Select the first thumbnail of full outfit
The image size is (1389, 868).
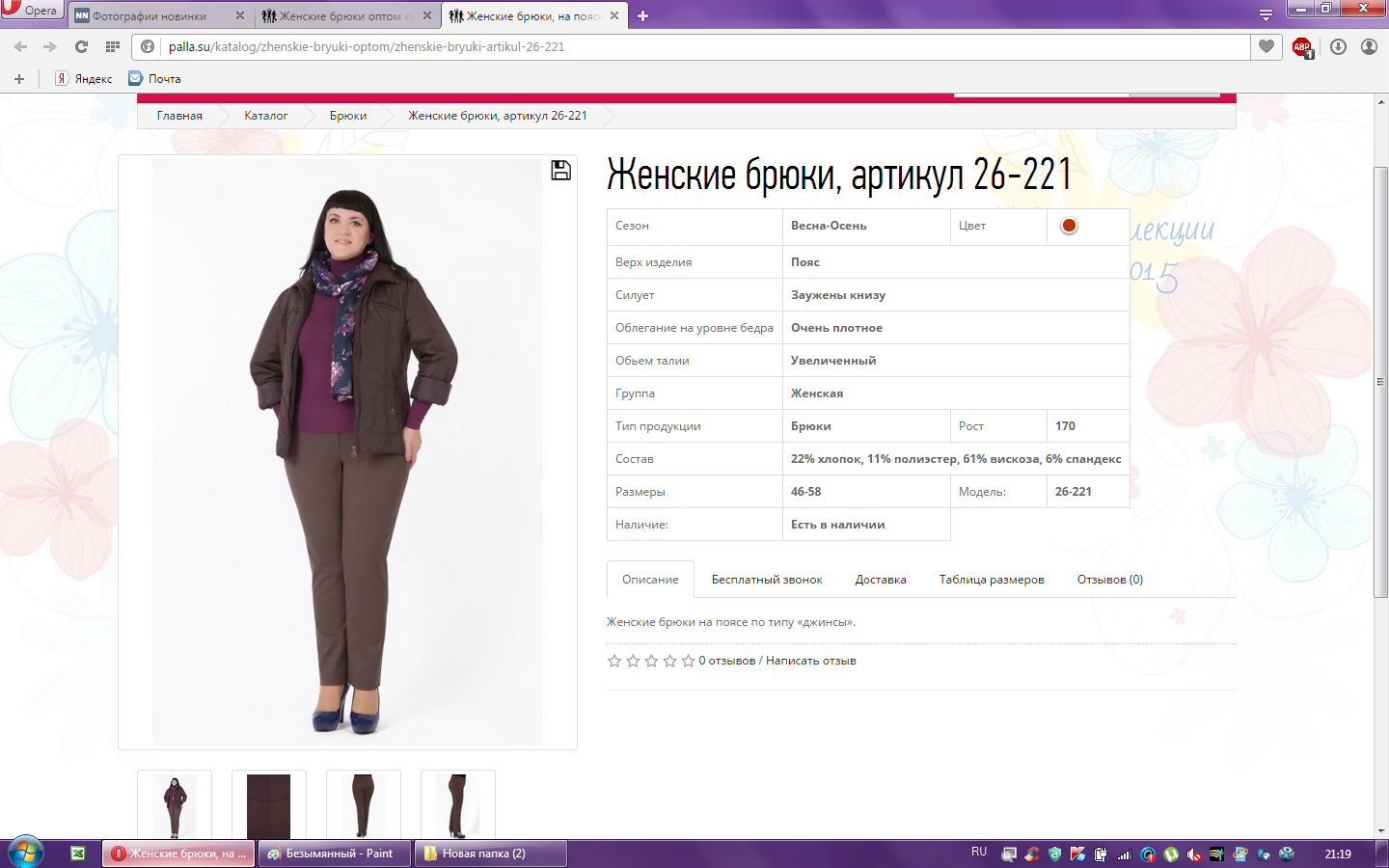[x=175, y=805]
